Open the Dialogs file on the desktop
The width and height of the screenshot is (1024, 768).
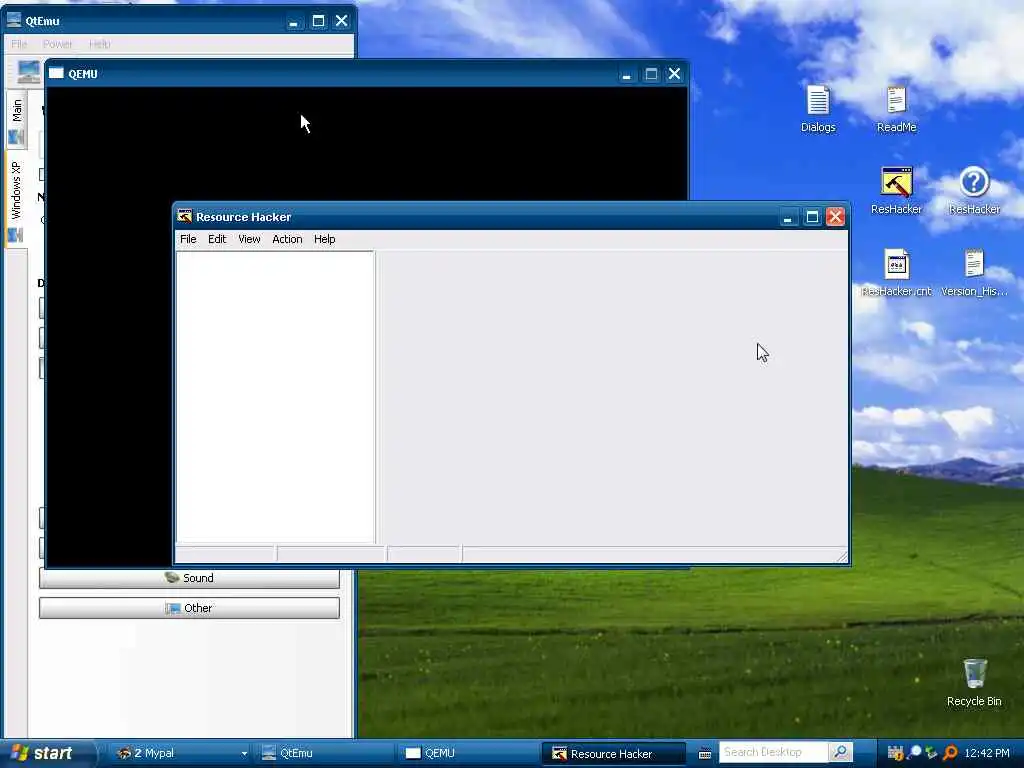(x=818, y=108)
